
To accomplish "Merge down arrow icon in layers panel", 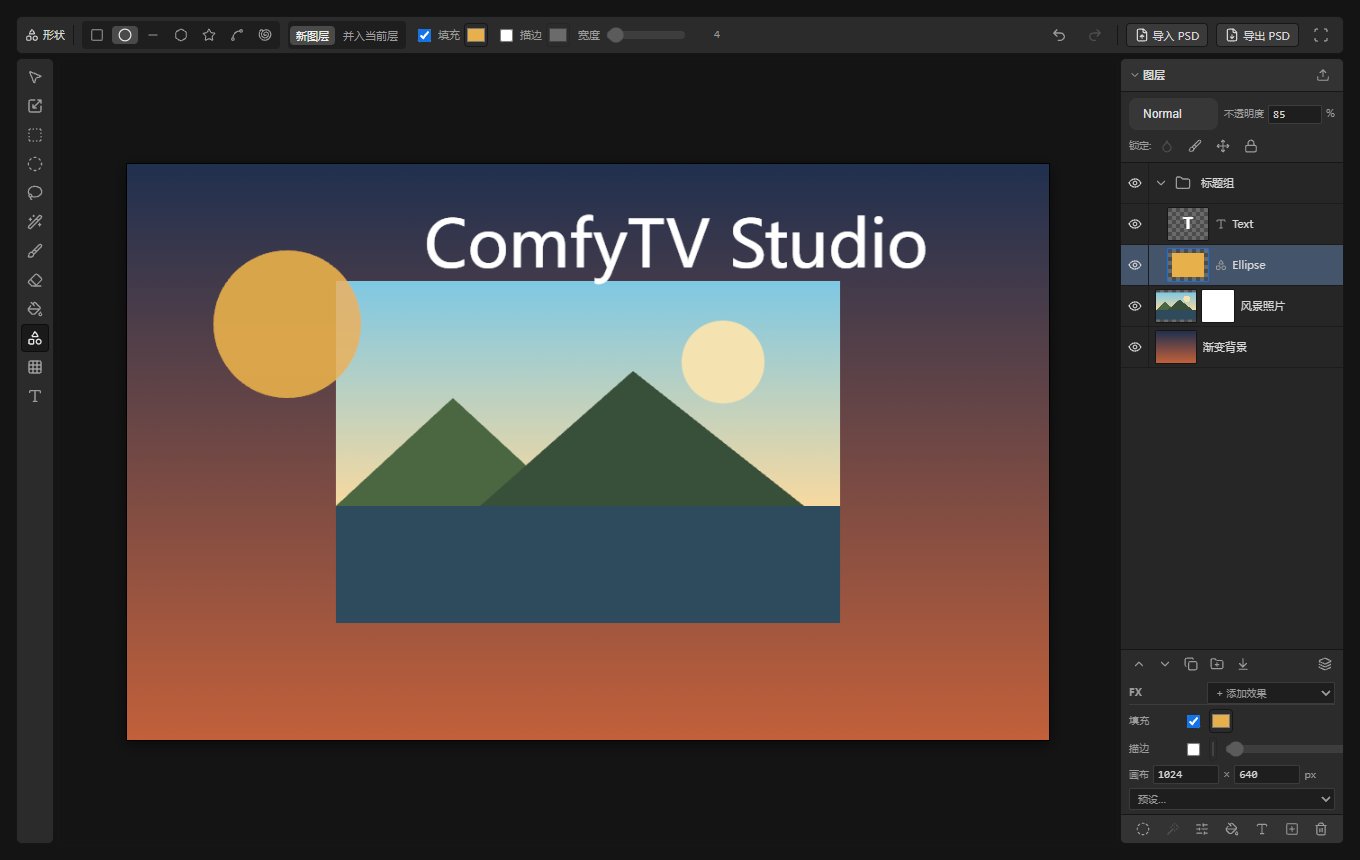I will (x=1243, y=664).
